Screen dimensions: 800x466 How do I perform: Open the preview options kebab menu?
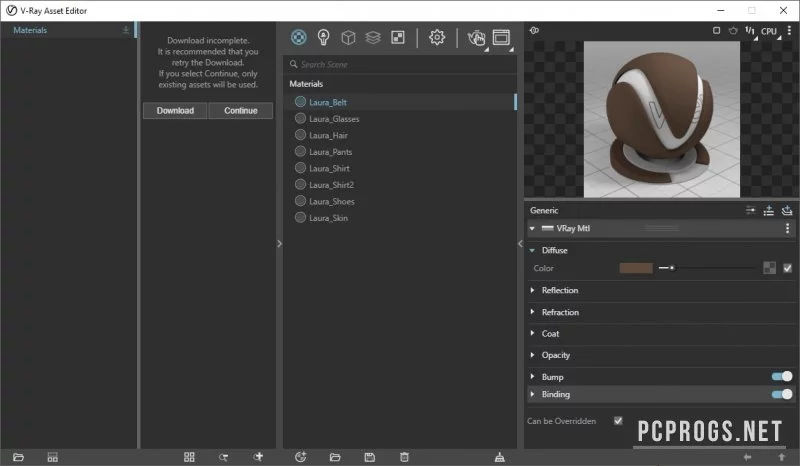coord(789,31)
